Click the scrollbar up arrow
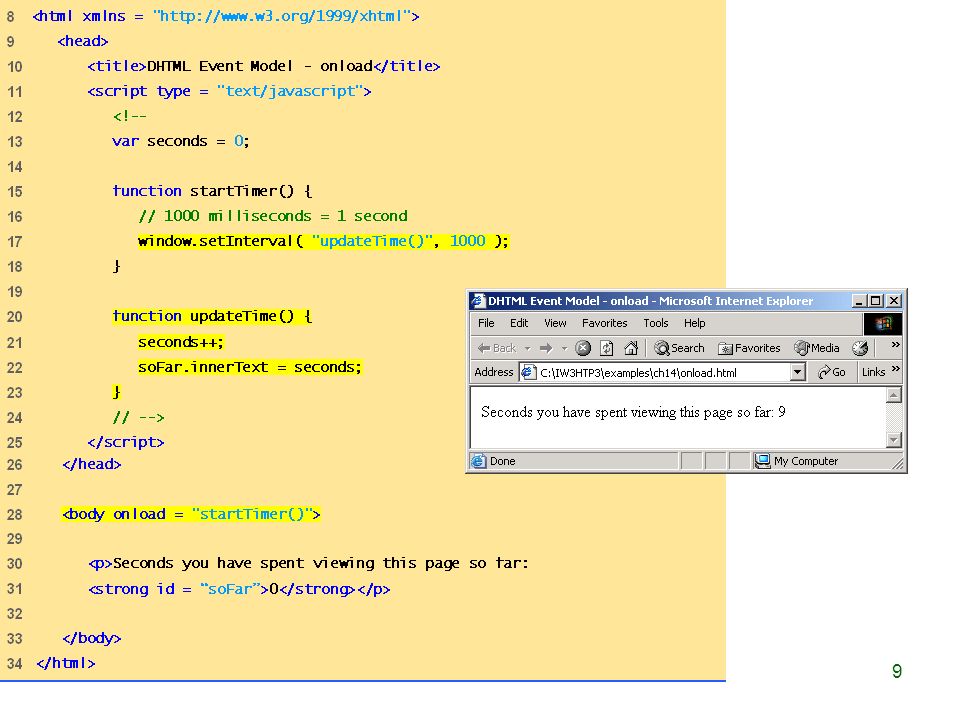This screenshot has width=960, height=720. click(894, 395)
